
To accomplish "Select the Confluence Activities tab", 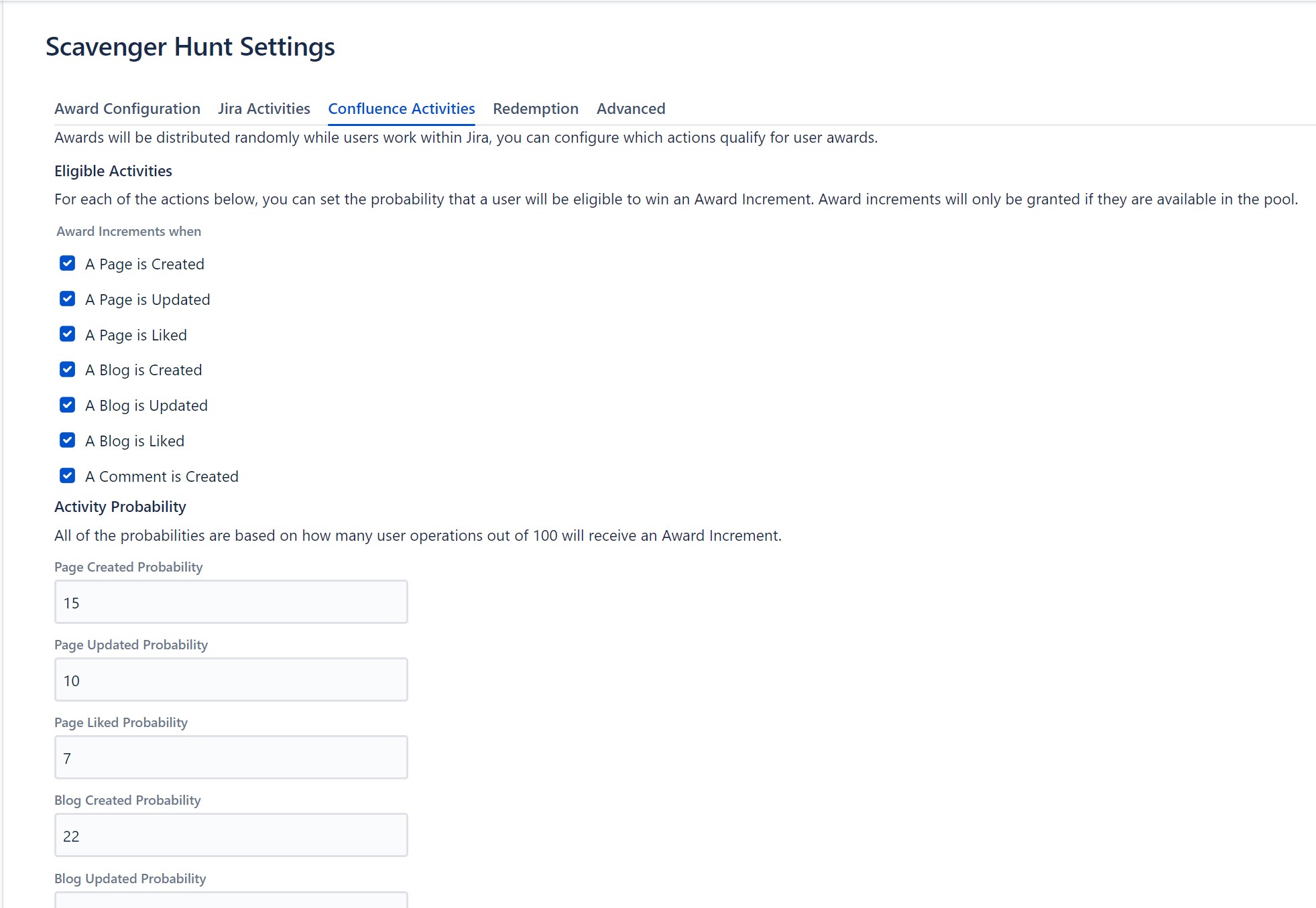I will pos(401,109).
